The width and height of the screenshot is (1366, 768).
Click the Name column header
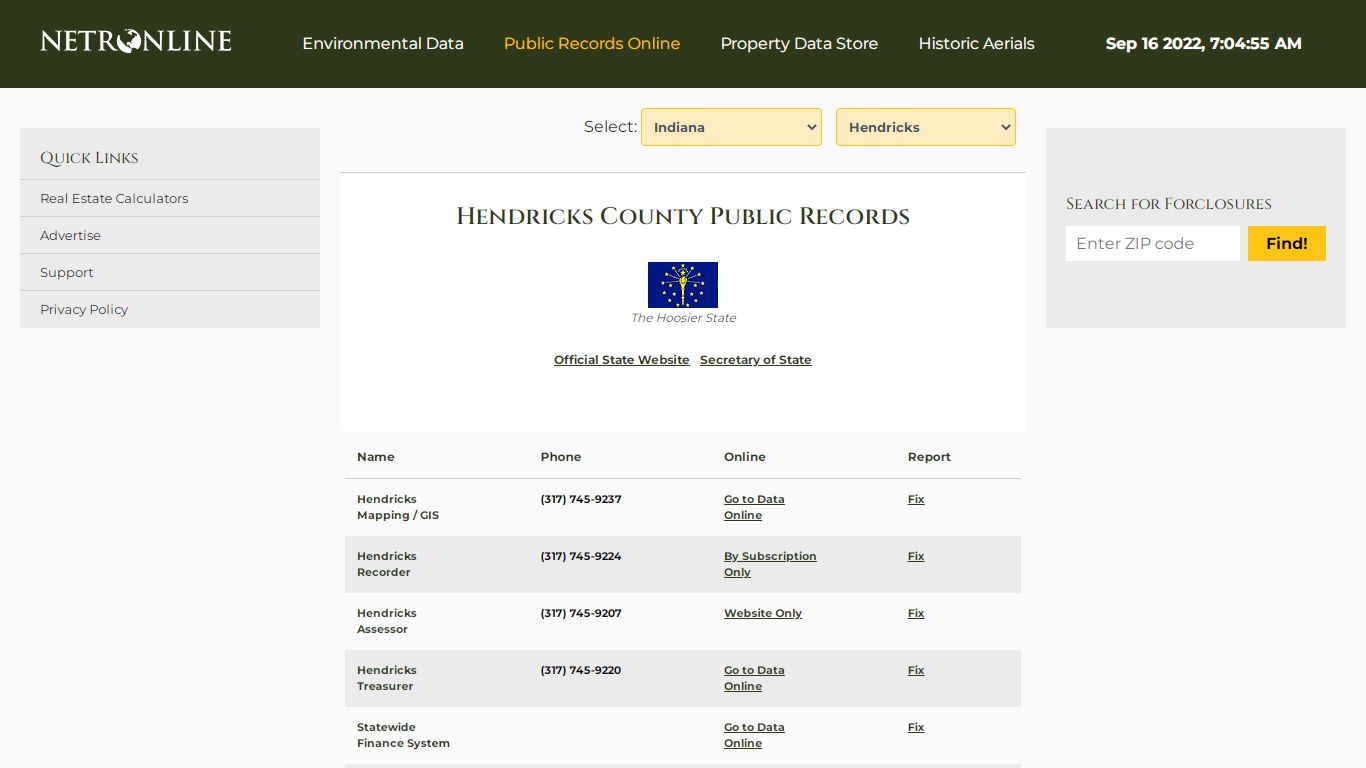[376, 457]
